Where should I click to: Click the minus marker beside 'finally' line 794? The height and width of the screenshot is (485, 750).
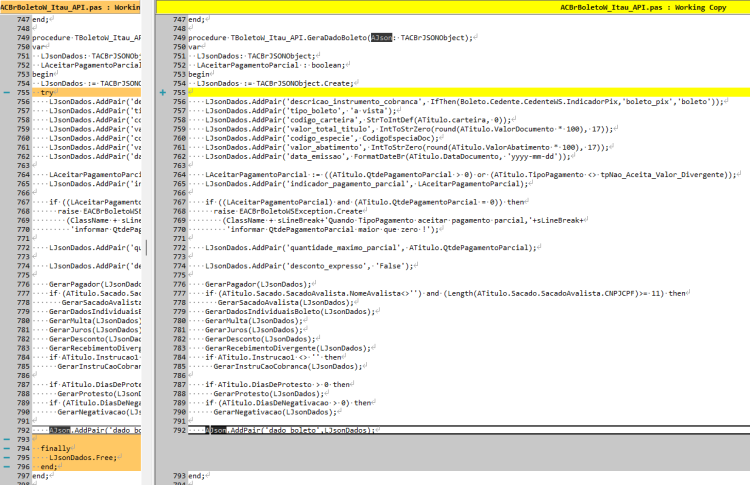click(7, 448)
